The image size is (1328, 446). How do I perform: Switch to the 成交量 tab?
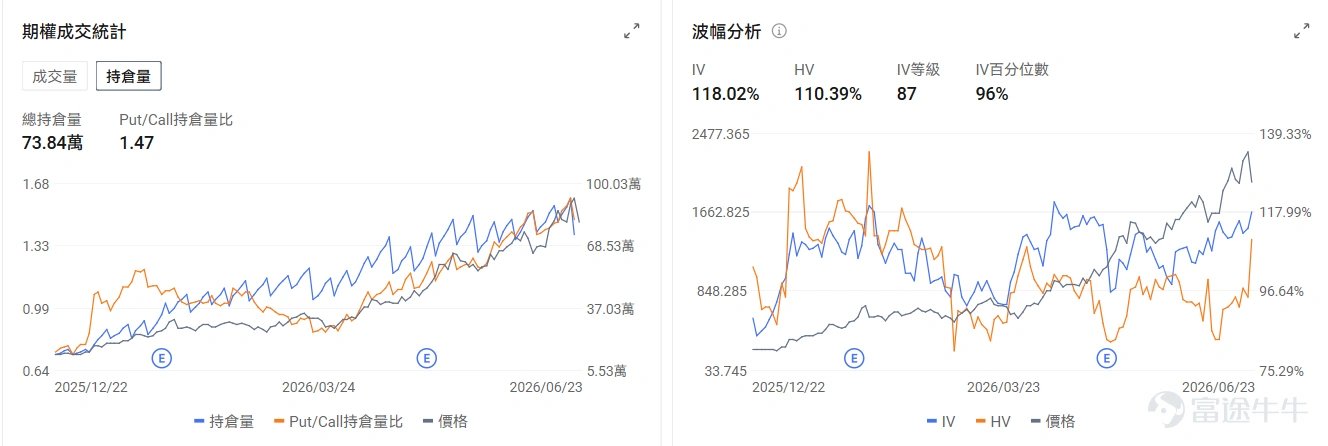click(x=55, y=76)
